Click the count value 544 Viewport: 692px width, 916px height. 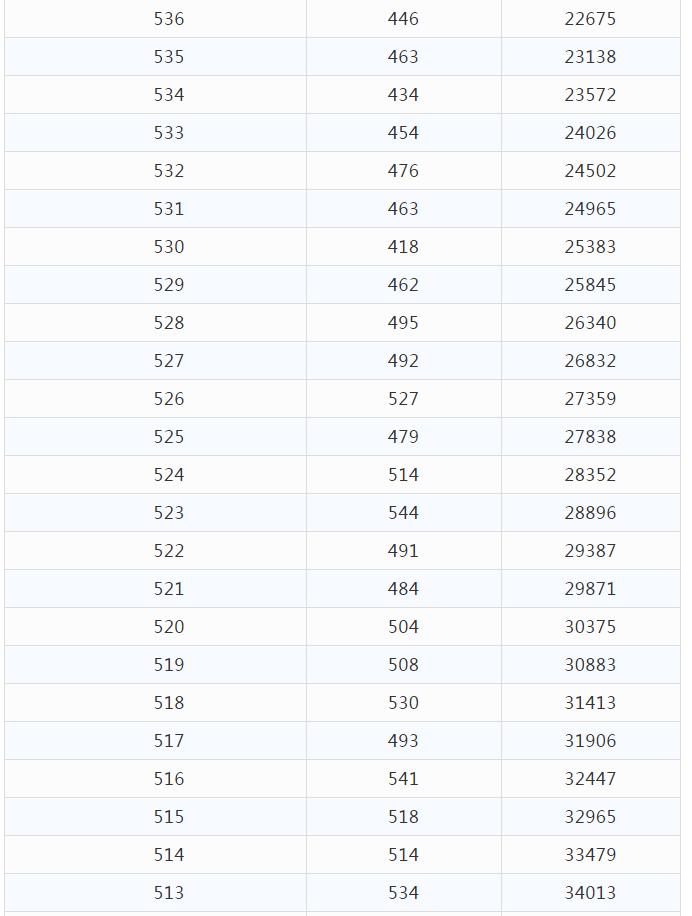(x=403, y=513)
